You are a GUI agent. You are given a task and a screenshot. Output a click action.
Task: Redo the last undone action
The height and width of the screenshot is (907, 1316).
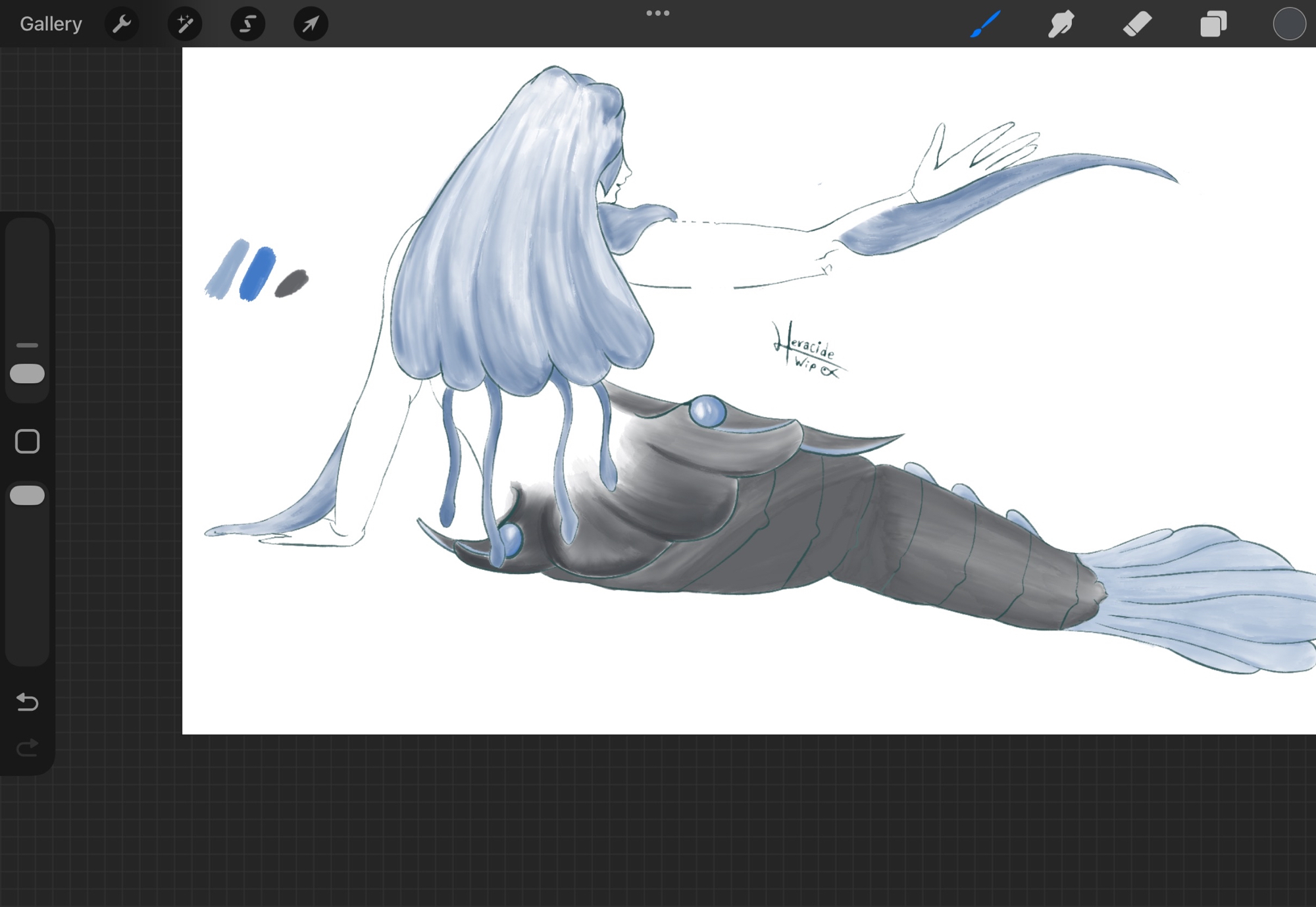pyautogui.click(x=27, y=748)
